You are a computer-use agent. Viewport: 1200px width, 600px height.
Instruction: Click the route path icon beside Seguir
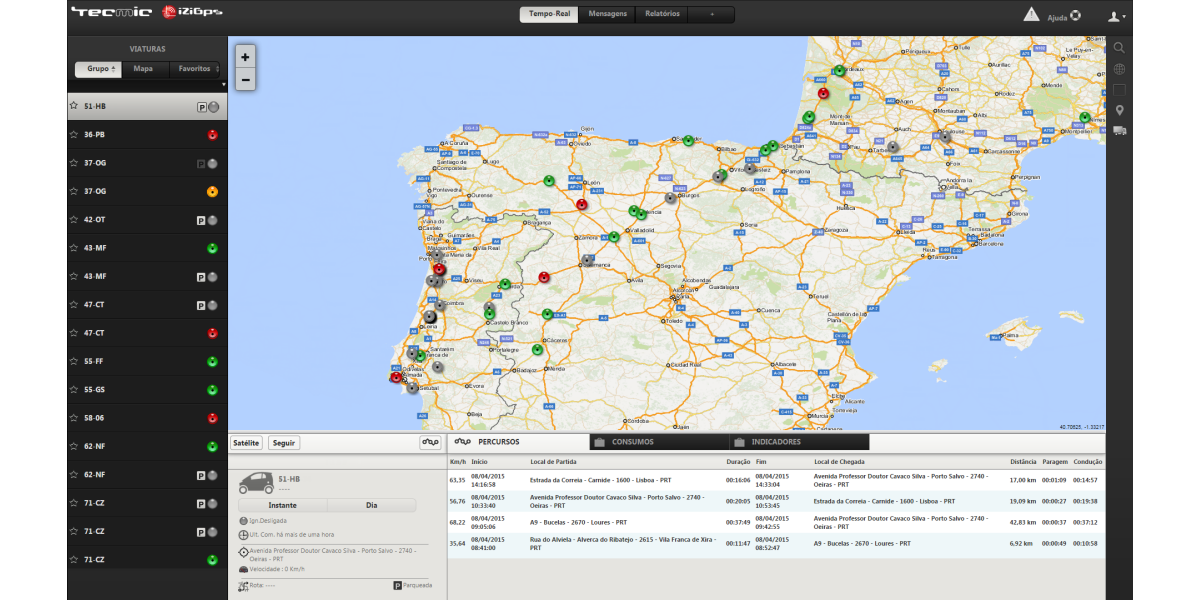[430, 442]
